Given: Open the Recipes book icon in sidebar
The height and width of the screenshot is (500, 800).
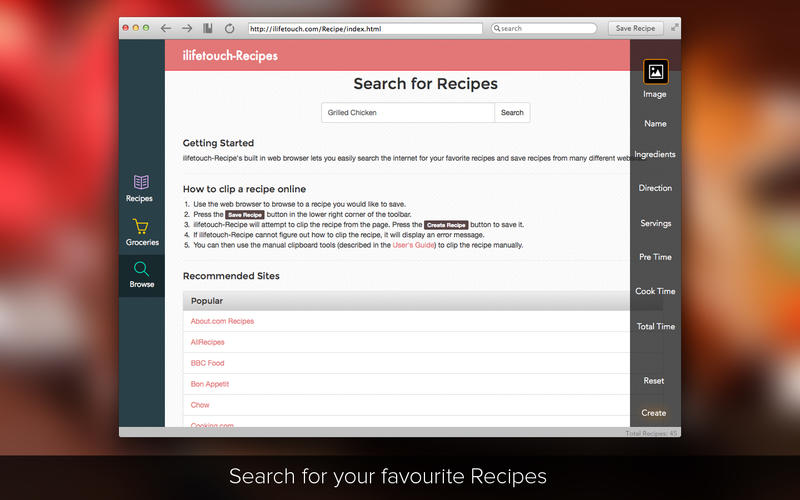Looking at the screenshot, I should coord(141,182).
